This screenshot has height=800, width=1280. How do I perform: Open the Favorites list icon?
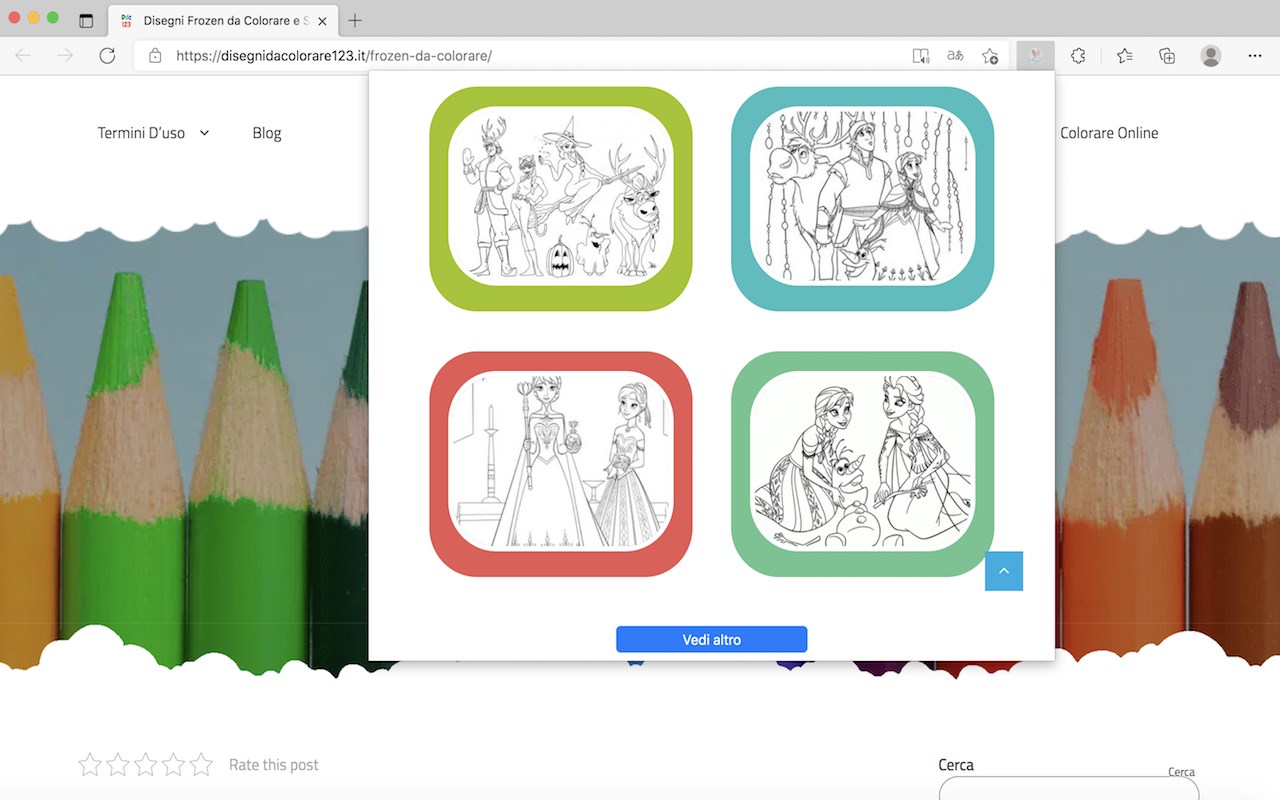(x=1125, y=56)
